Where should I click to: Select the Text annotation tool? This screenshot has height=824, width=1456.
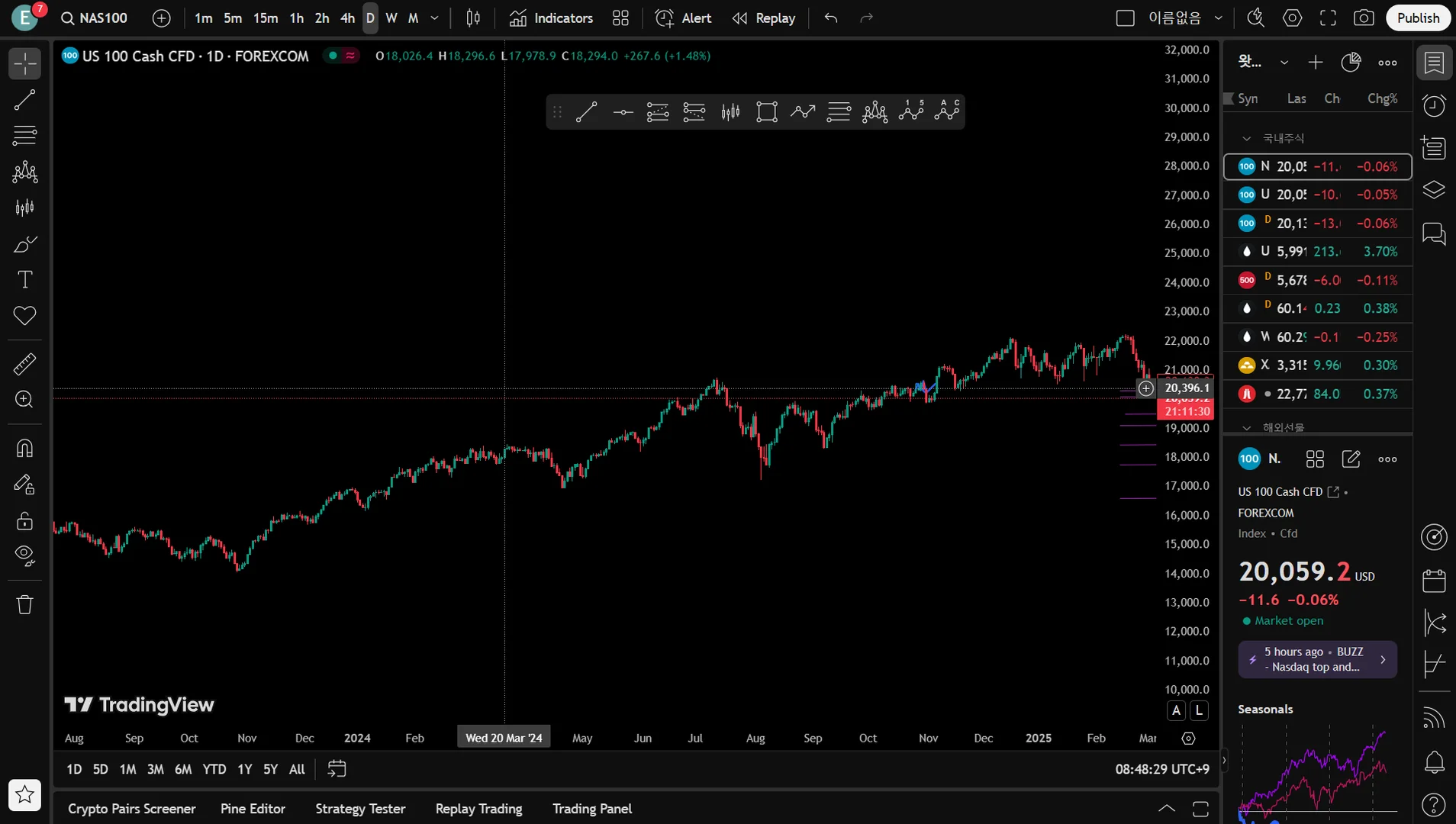coord(24,280)
